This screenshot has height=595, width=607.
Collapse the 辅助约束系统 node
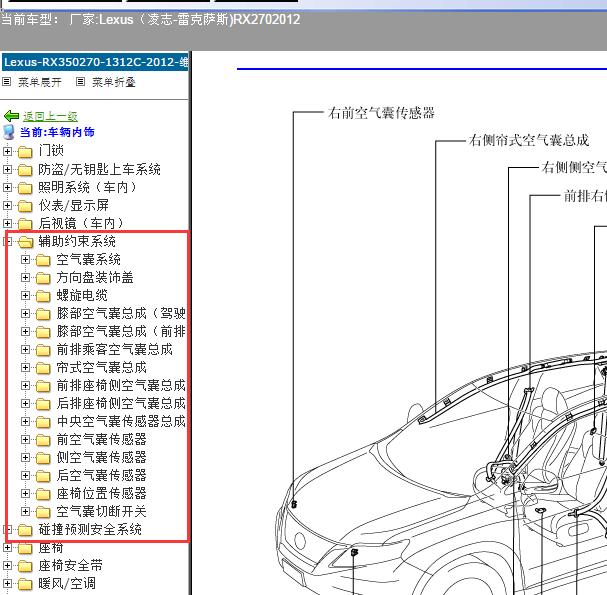click(x=7, y=241)
